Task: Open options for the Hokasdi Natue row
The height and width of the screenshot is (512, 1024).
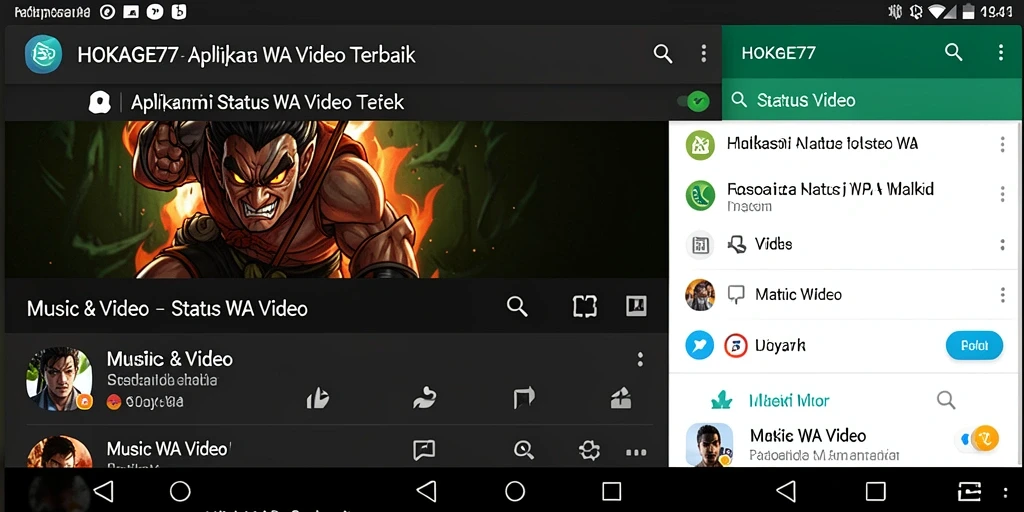Action: point(1002,144)
